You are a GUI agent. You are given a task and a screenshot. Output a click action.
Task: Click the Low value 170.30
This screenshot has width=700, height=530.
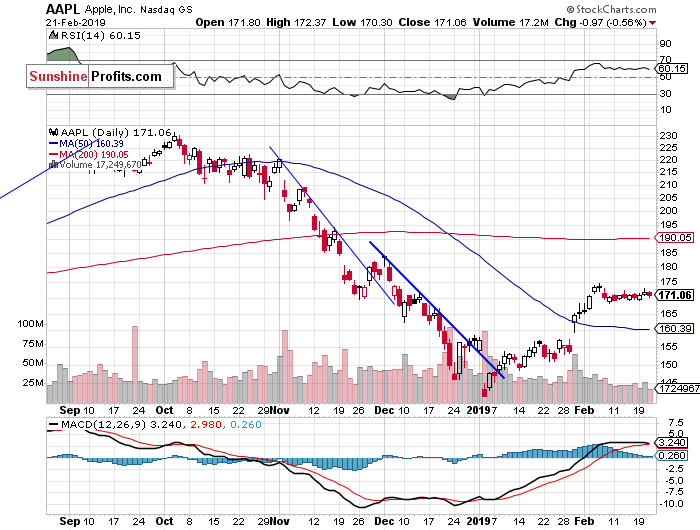tap(376, 22)
